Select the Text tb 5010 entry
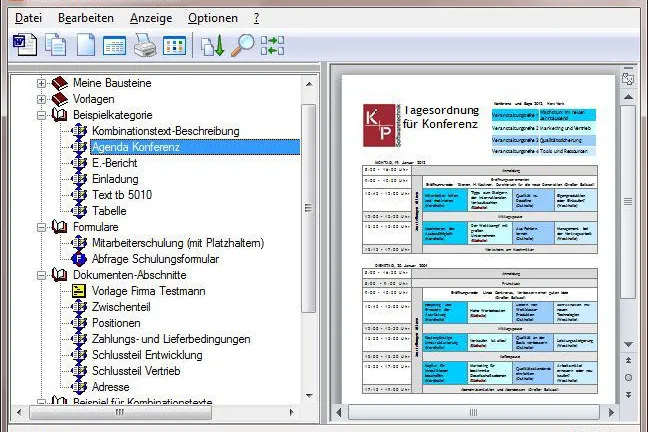The height and width of the screenshot is (432, 648). [x=122, y=195]
